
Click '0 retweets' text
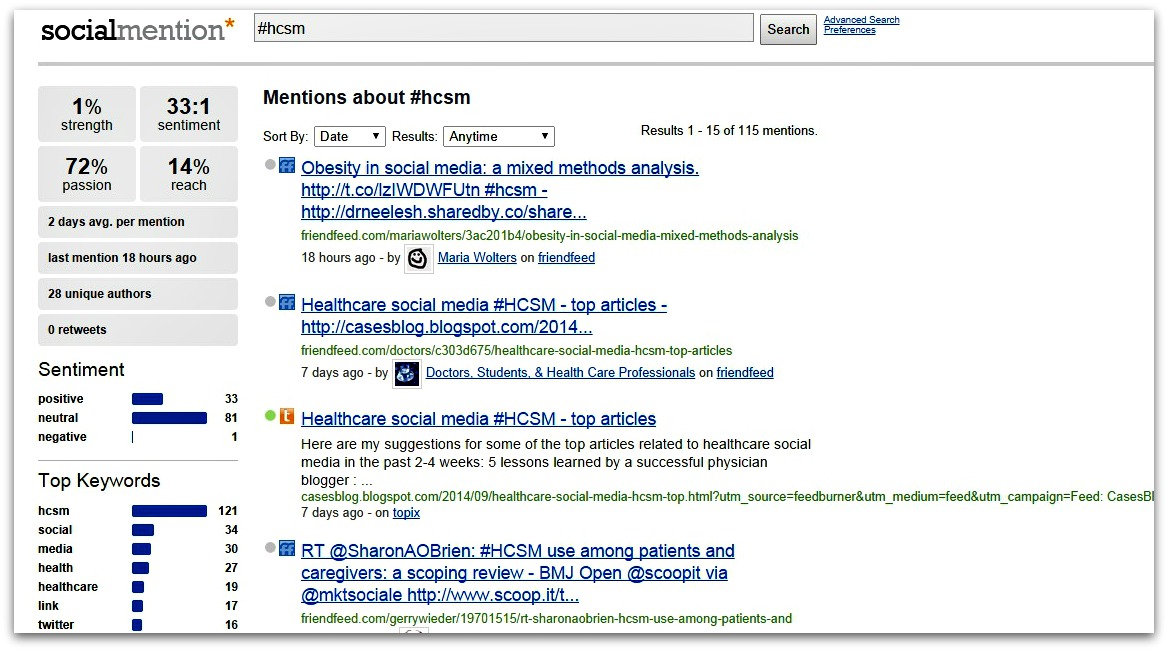77,329
